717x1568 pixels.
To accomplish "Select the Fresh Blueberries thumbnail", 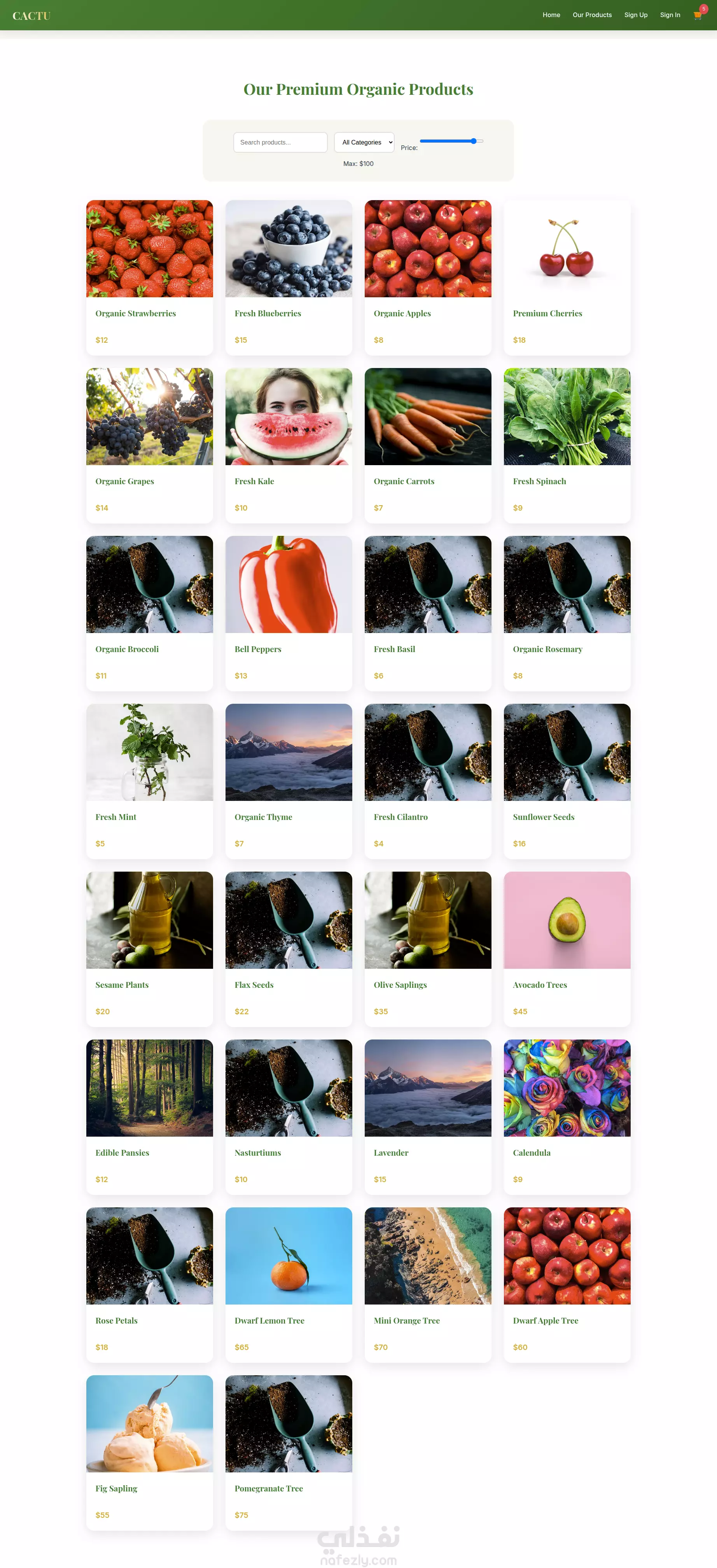I will (289, 249).
